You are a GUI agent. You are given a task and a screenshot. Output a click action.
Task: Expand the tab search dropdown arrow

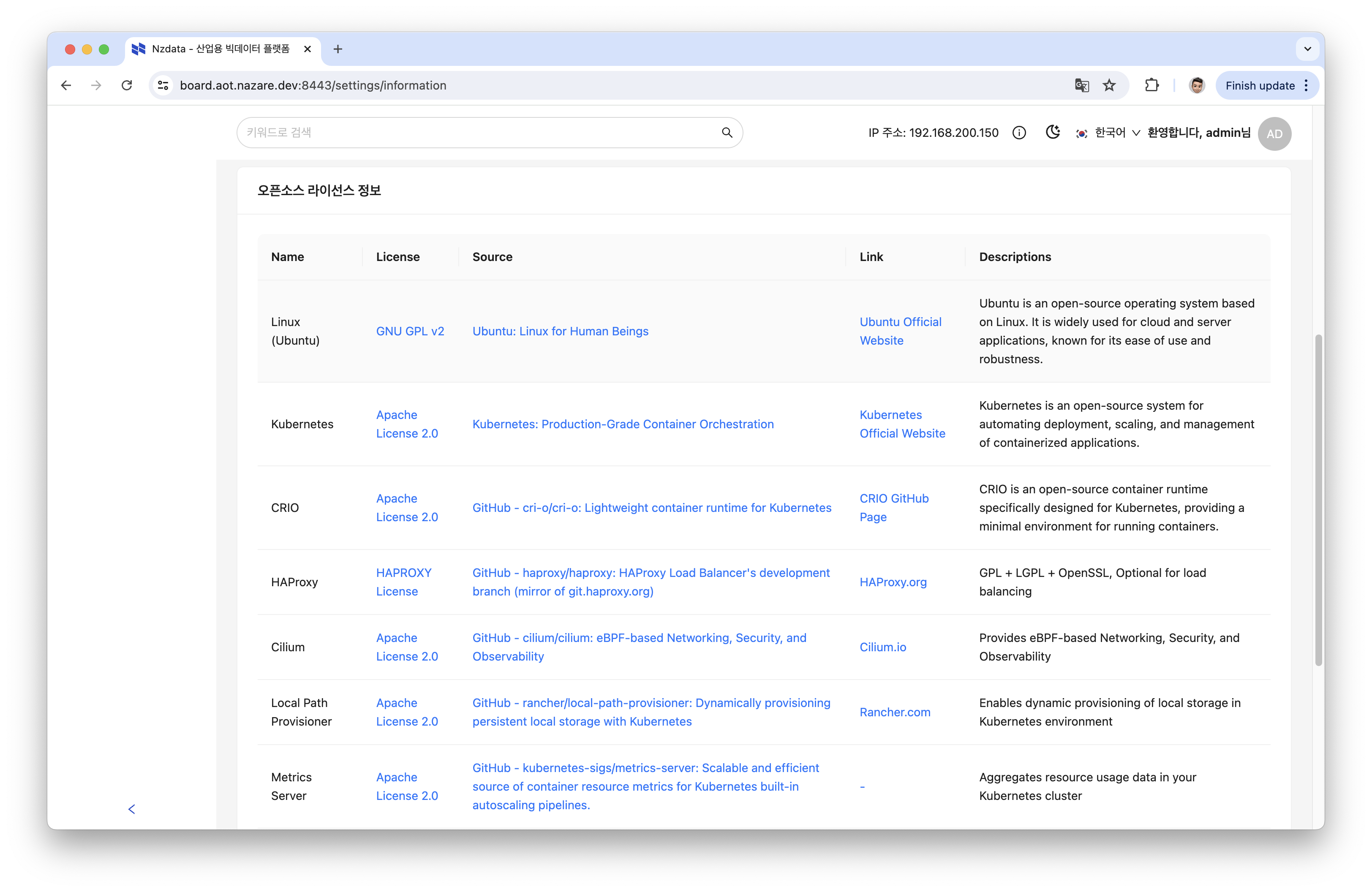tap(1307, 49)
